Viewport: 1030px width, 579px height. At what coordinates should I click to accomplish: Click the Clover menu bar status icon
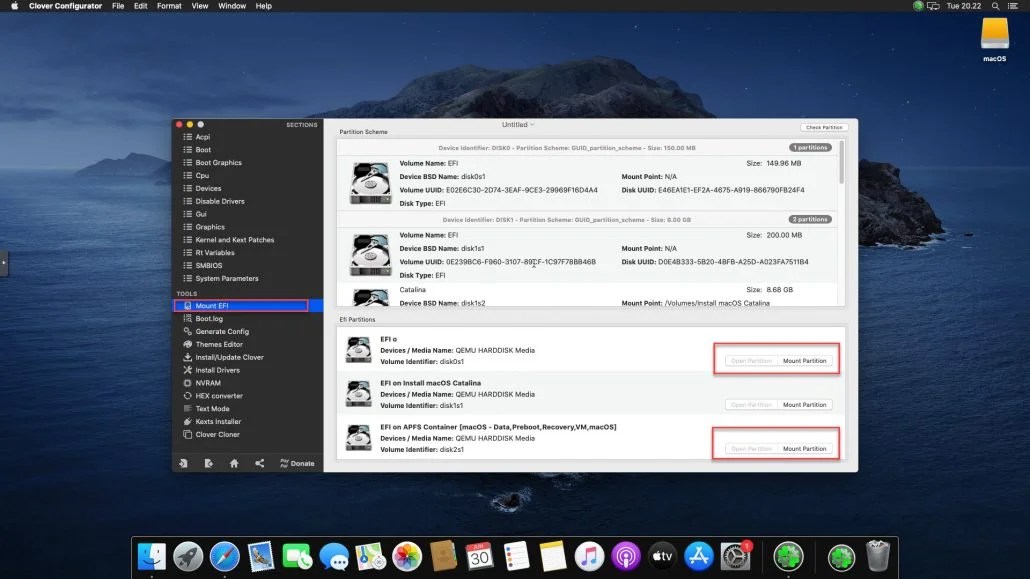[918, 6]
